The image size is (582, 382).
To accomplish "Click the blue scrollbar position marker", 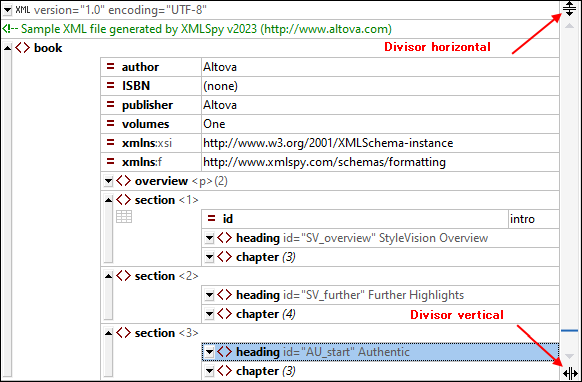I will (x=569, y=330).
